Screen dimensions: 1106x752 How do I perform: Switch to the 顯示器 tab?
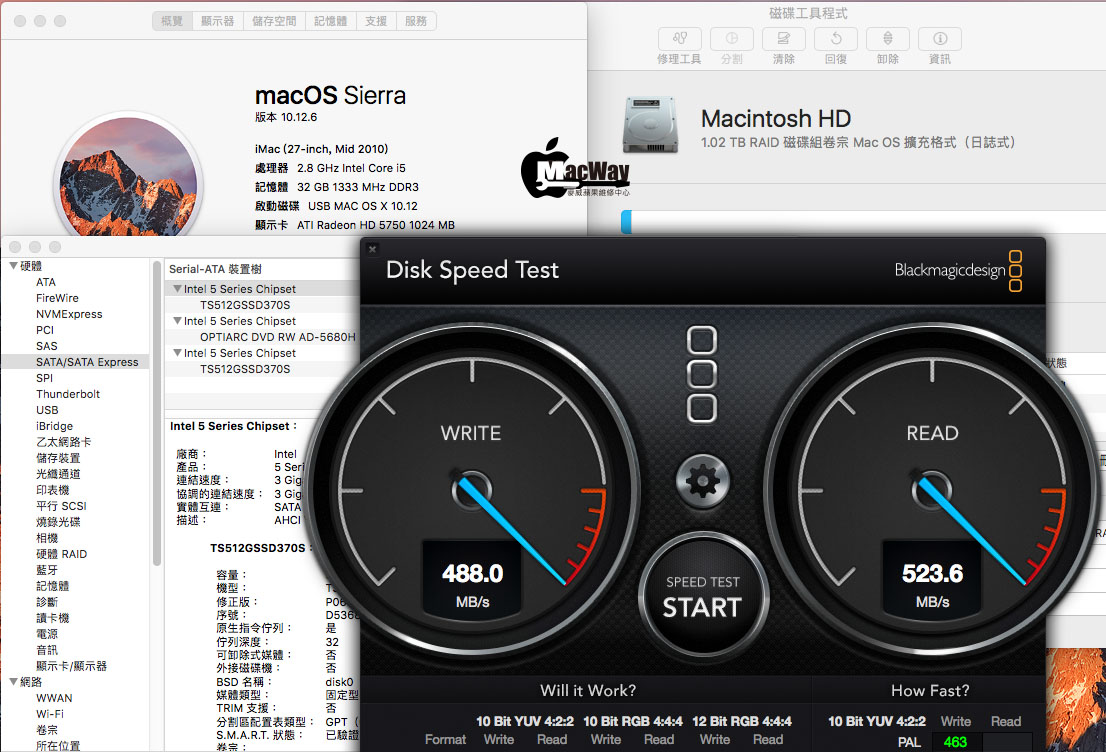217,21
